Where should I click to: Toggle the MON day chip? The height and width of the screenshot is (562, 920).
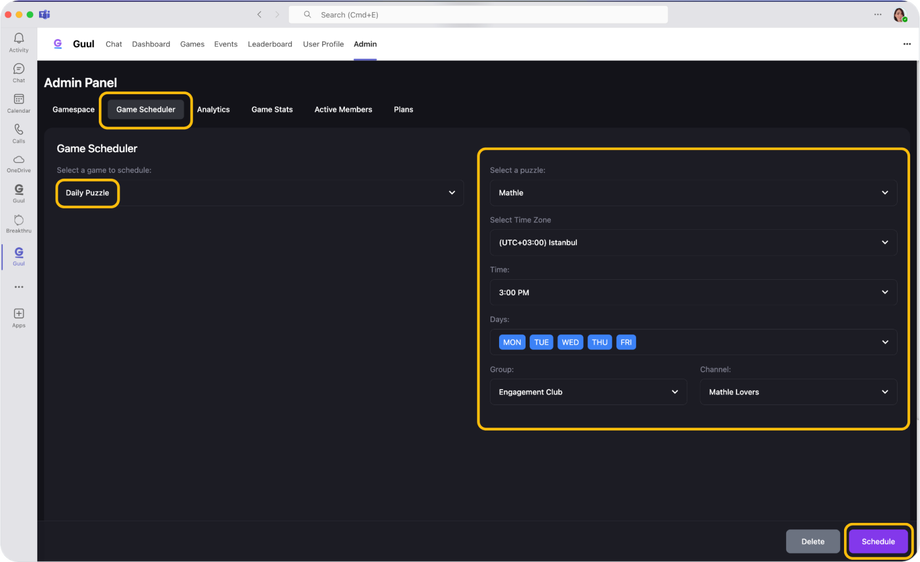512,342
